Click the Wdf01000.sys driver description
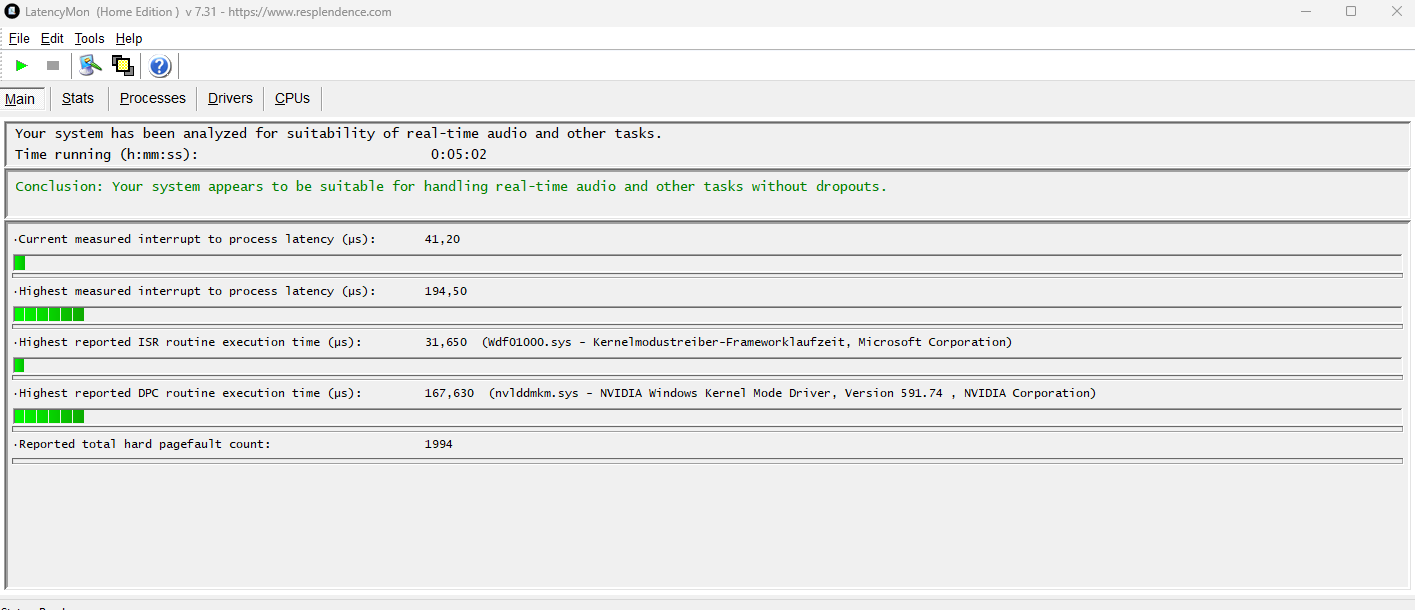Screen dimensions: 1415x610 pyautogui.click(x=747, y=342)
